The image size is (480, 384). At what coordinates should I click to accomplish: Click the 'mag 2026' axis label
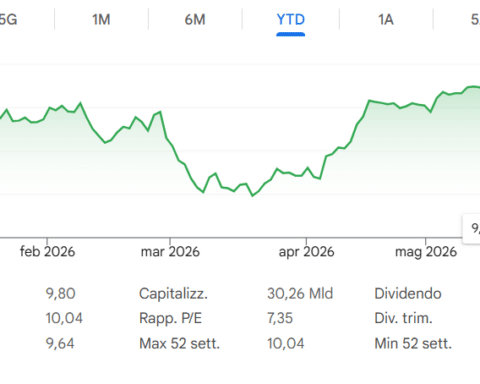coord(426,252)
